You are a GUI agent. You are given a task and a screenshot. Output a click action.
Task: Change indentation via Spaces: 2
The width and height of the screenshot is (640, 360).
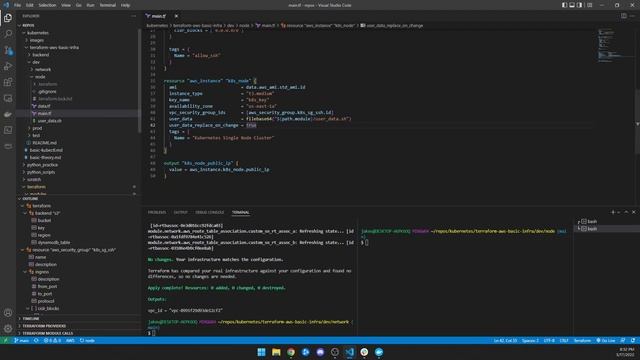(530, 340)
